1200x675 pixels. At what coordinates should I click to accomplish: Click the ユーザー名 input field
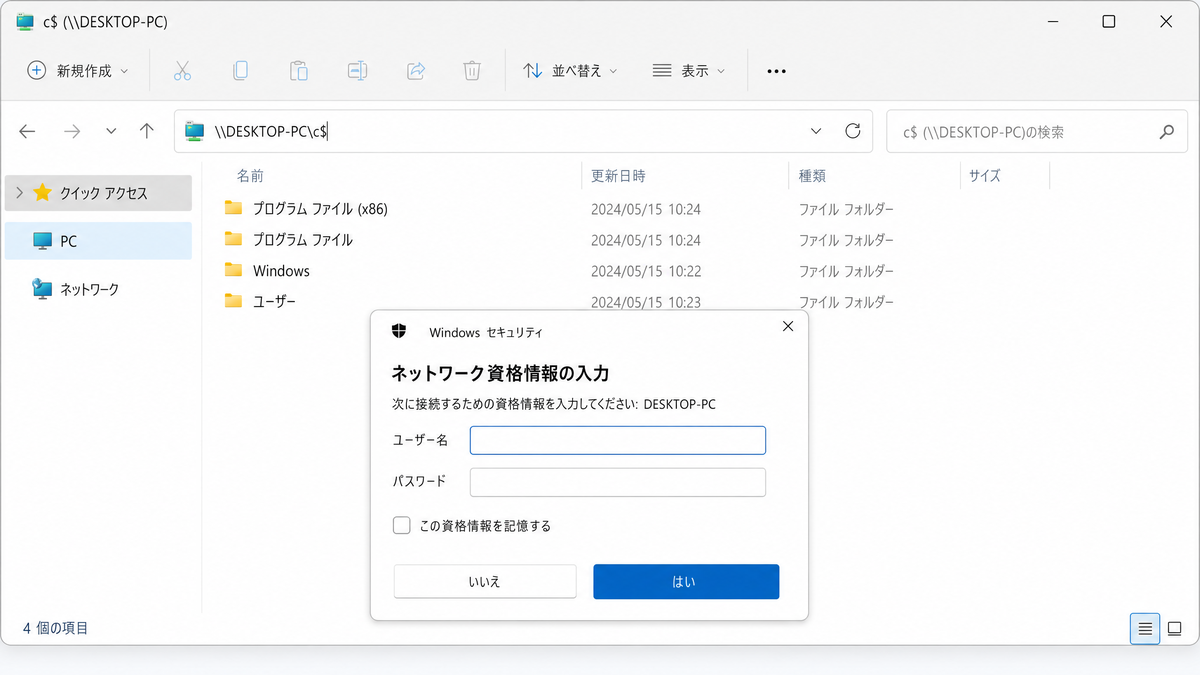point(618,440)
